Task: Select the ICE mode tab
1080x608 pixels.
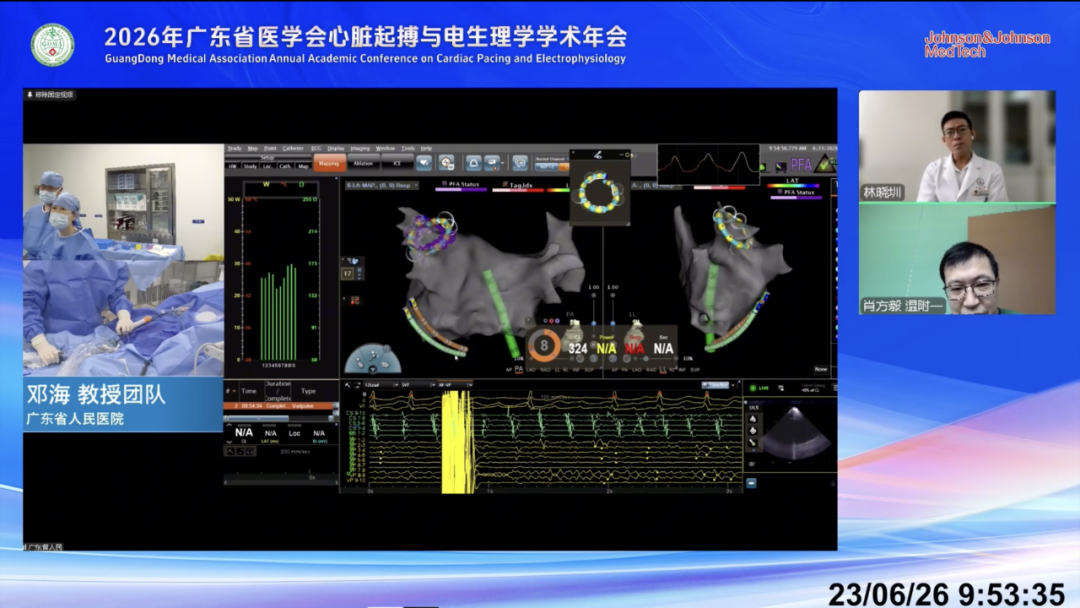Action: coord(397,163)
